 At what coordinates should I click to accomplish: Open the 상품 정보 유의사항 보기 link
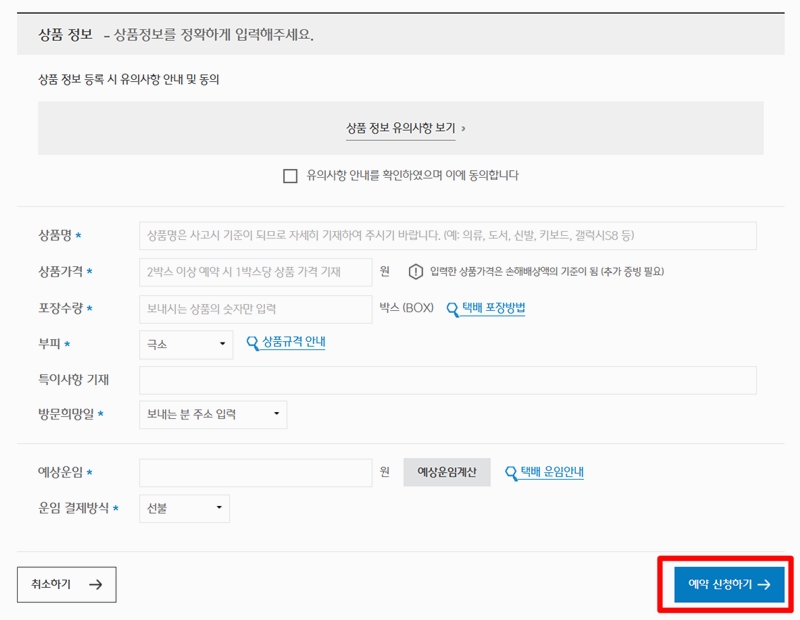tap(401, 128)
